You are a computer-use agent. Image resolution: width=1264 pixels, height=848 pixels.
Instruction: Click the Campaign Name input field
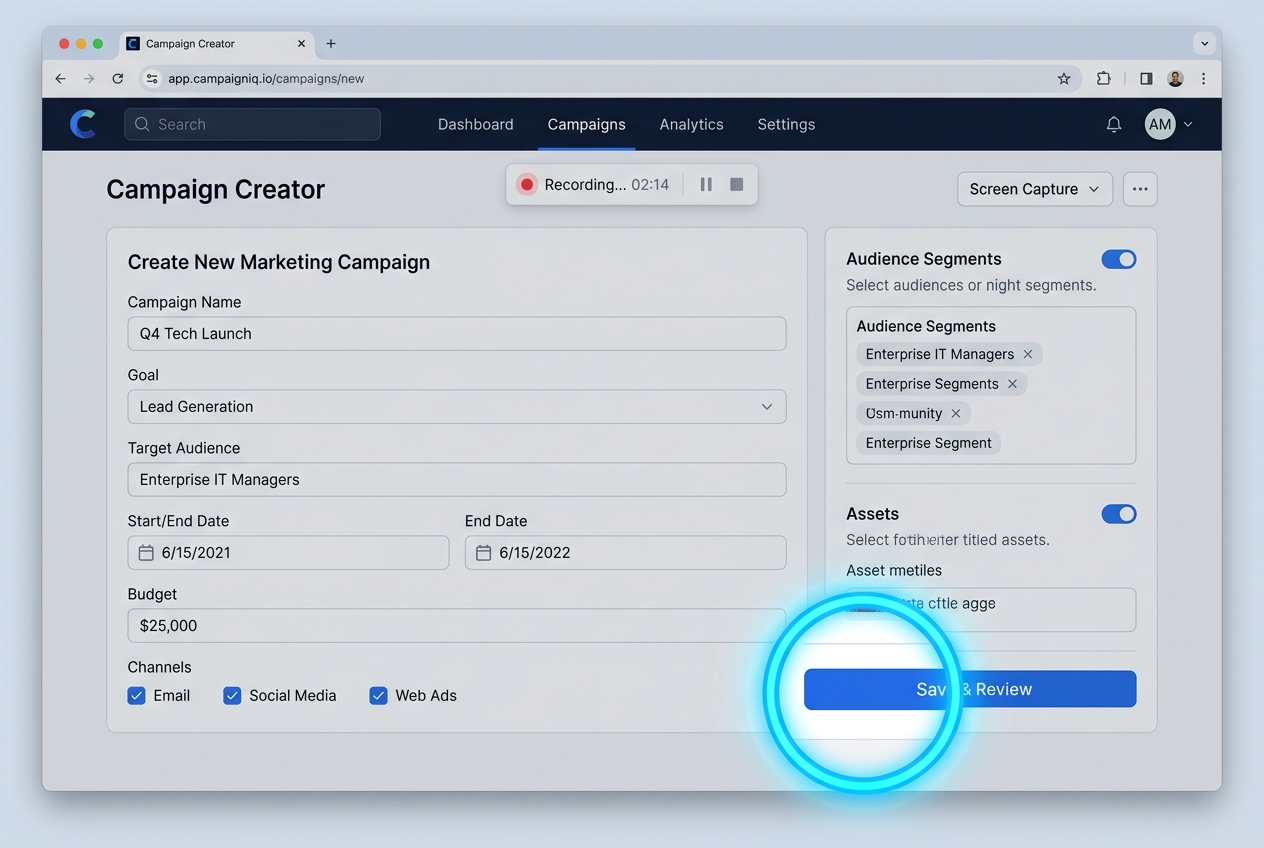point(457,334)
